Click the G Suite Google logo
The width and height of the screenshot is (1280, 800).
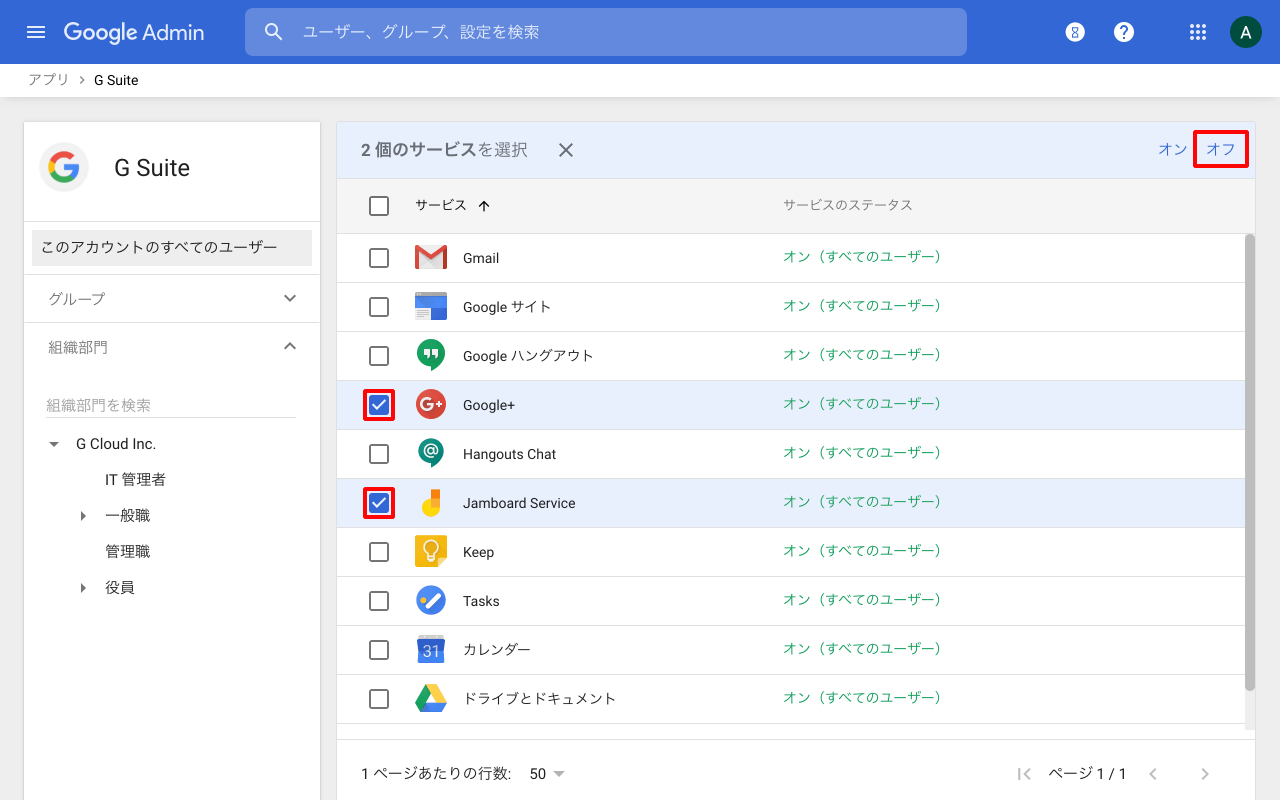pyautogui.click(x=64, y=167)
